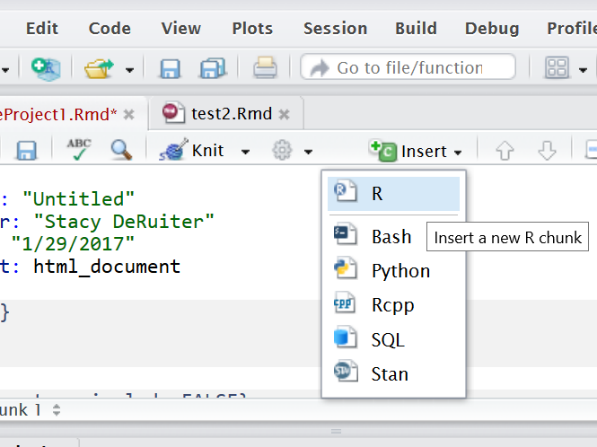Click the Go to file/function field

pos(408,67)
